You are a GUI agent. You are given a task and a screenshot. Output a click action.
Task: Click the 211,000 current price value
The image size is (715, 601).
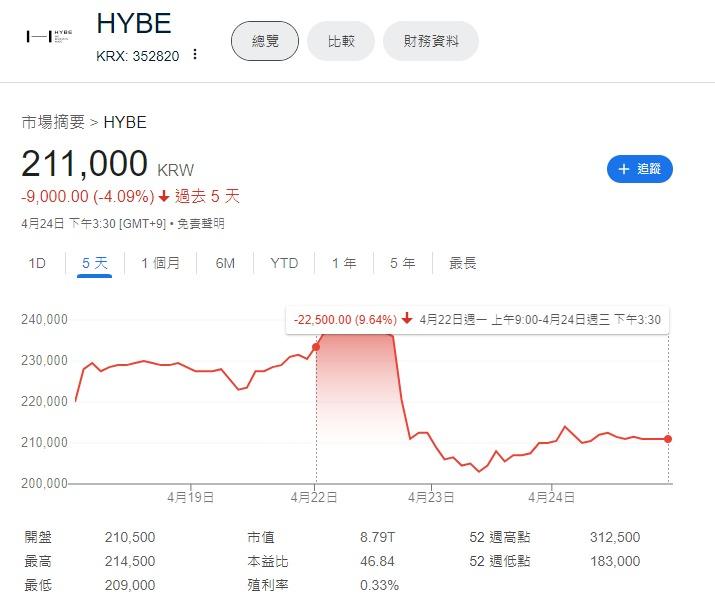coord(84,164)
